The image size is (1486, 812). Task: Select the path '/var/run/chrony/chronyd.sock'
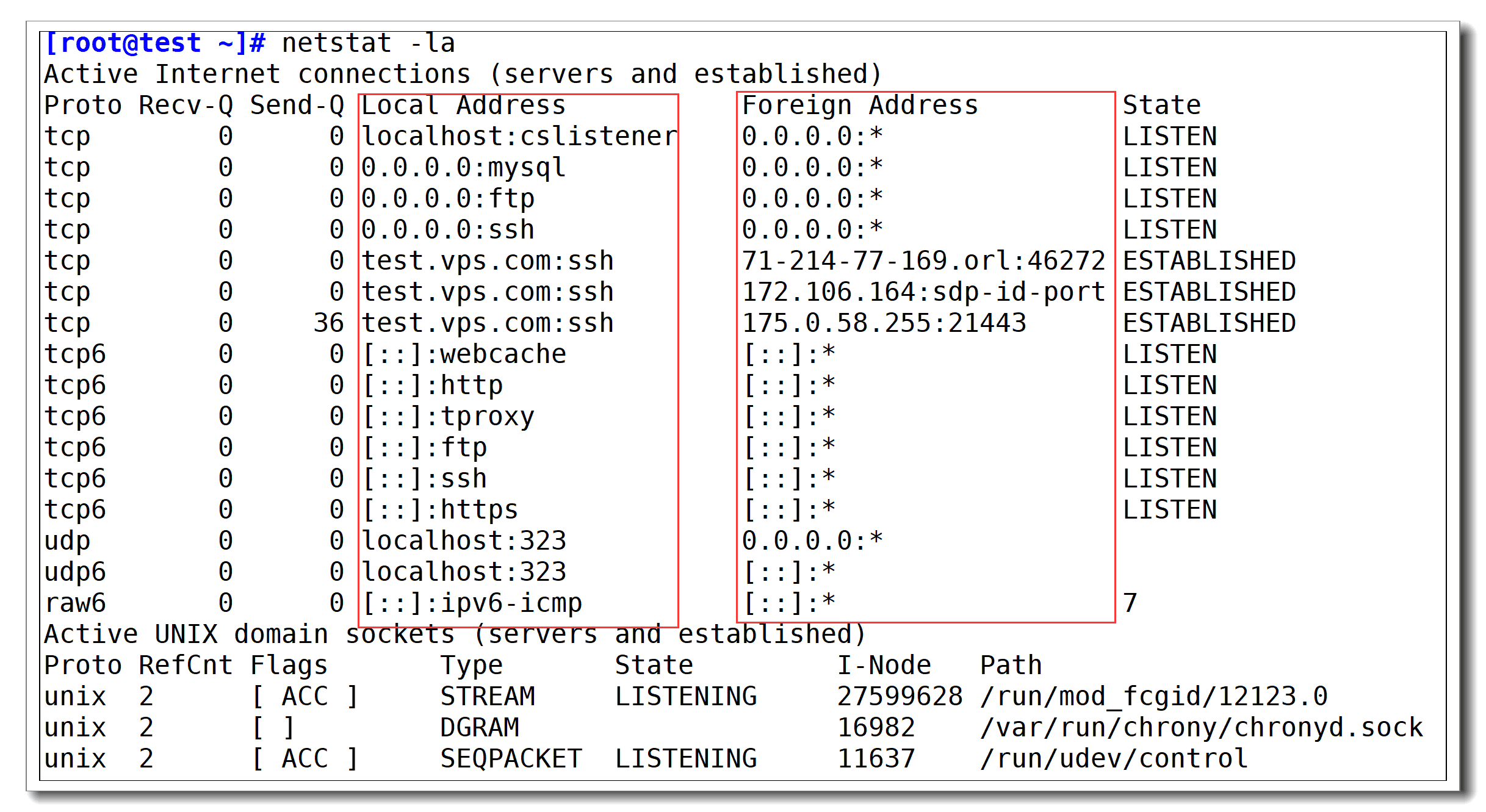(x=1201, y=728)
